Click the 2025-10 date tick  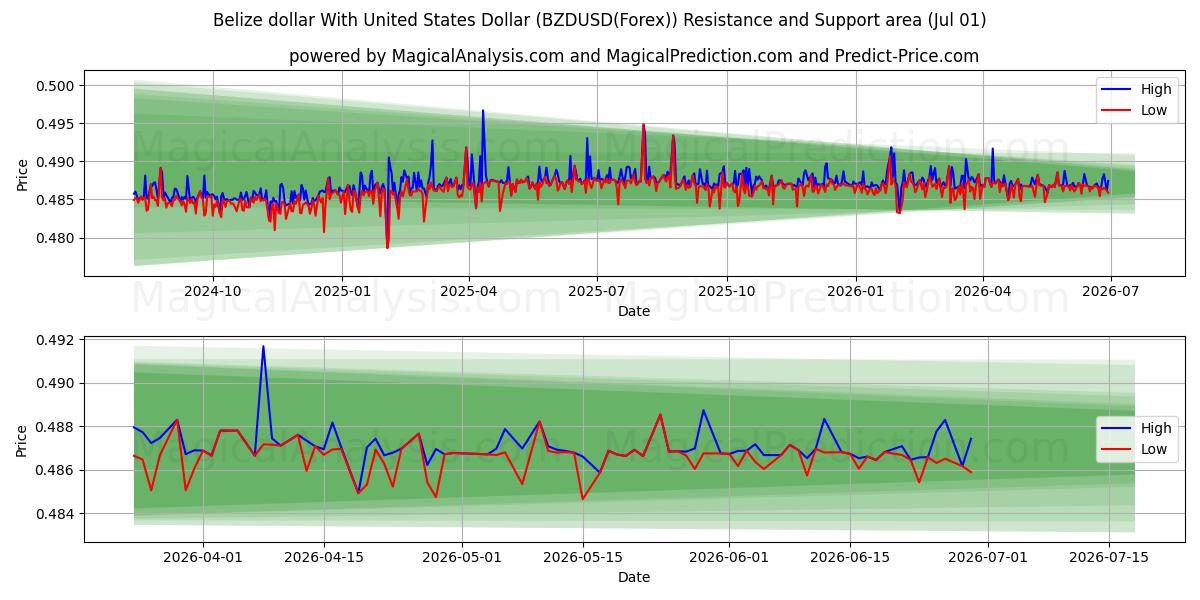[726, 290]
